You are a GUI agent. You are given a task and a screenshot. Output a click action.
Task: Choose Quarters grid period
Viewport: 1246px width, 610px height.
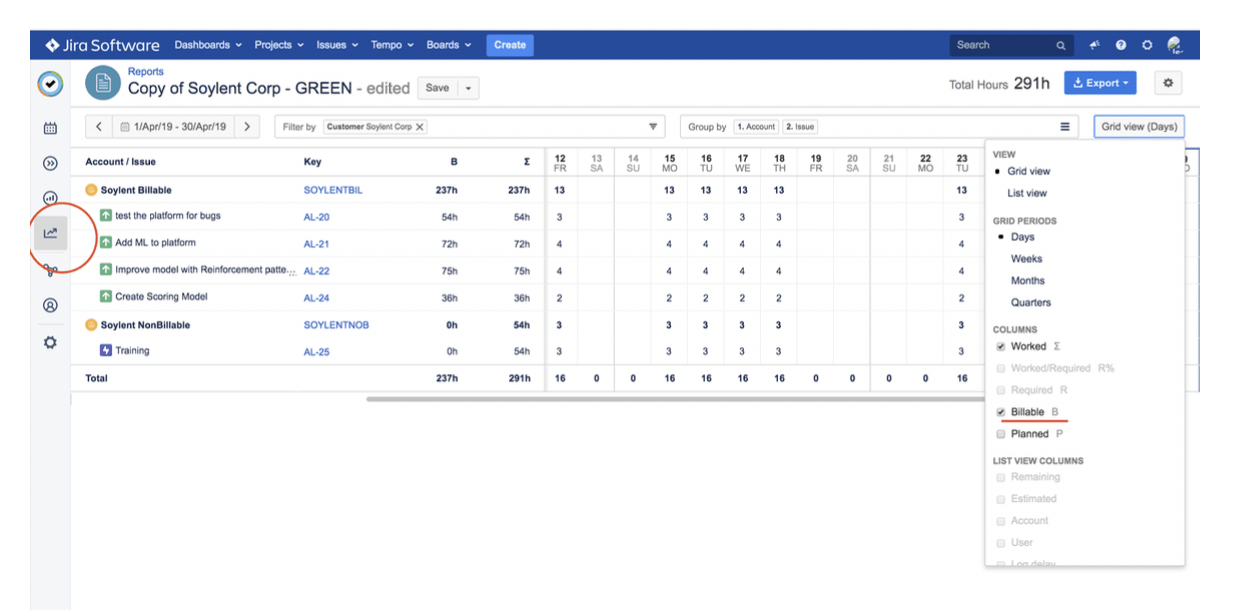tap(1031, 302)
